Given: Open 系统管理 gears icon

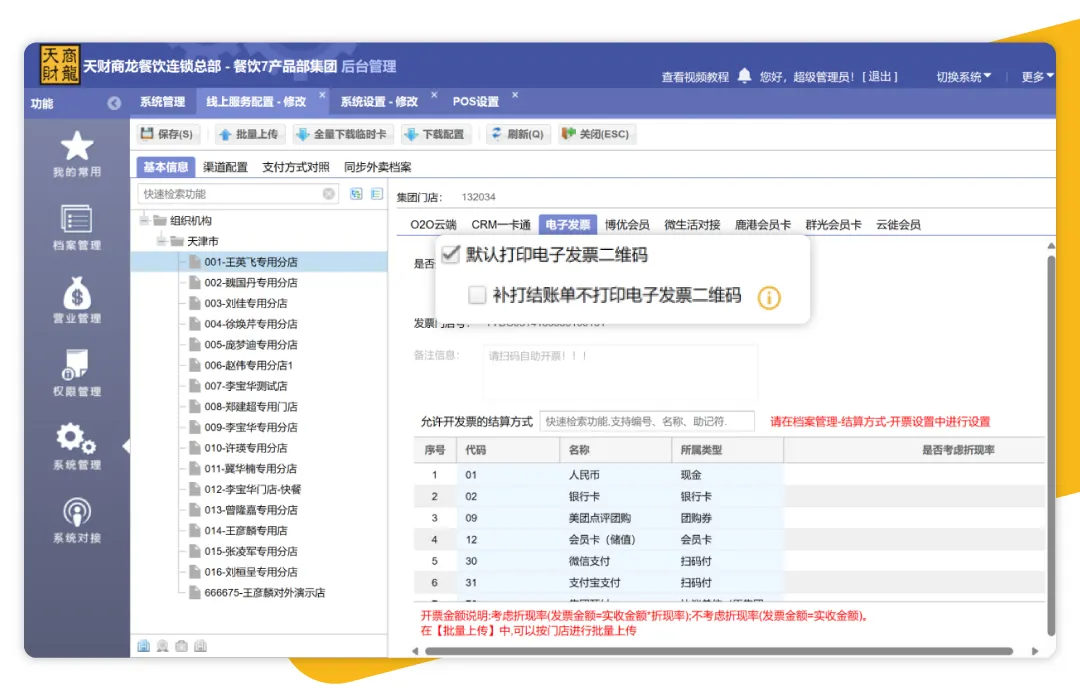Looking at the screenshot, I should [76, 438].
